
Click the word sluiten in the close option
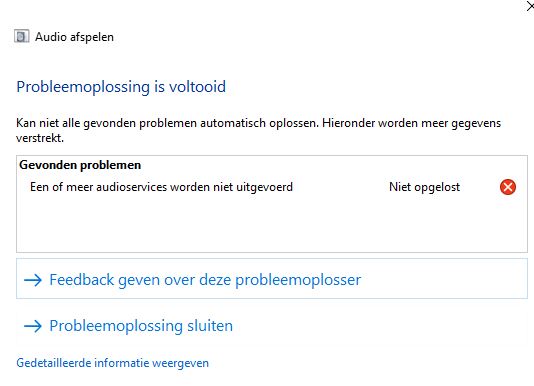[210, 326]
